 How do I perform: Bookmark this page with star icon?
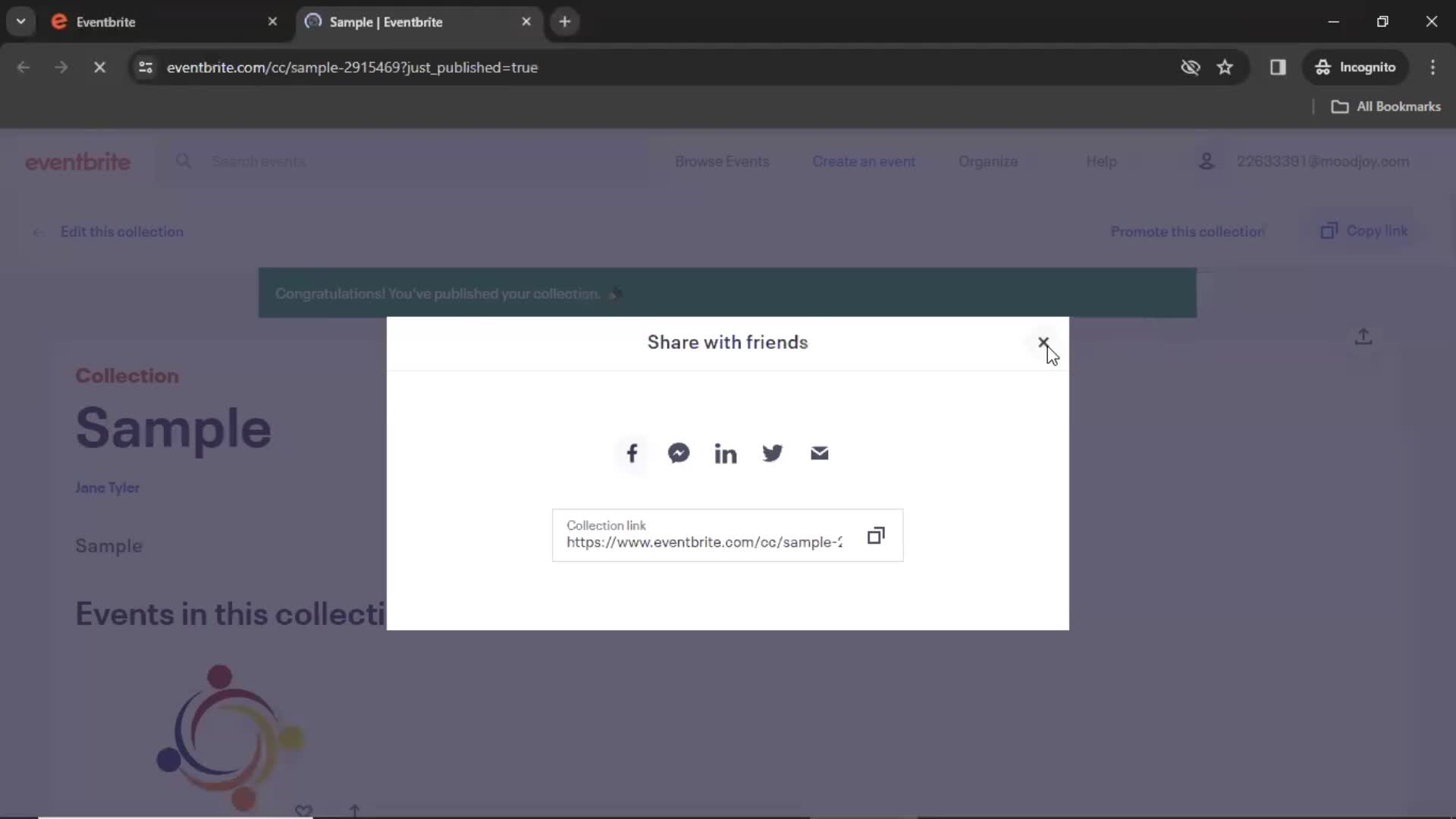click(x=1225, y=67)
